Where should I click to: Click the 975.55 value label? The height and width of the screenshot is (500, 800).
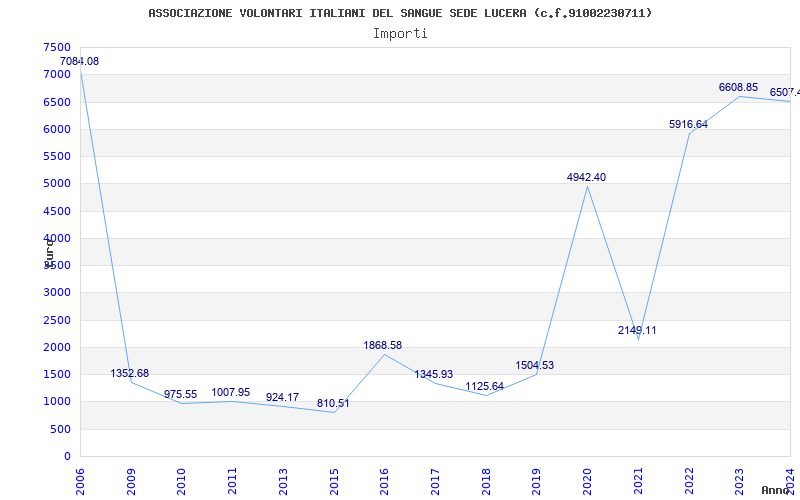[x=181, y=395]
